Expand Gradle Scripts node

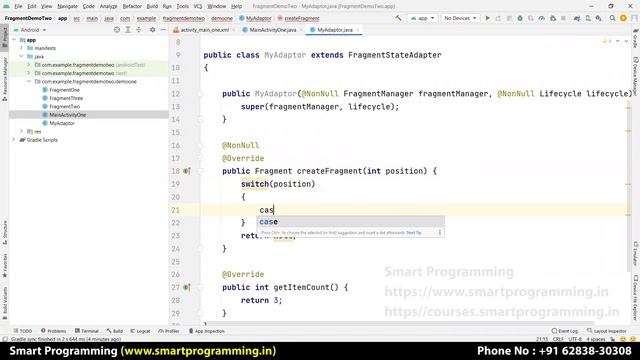click(x=14, y=140)
